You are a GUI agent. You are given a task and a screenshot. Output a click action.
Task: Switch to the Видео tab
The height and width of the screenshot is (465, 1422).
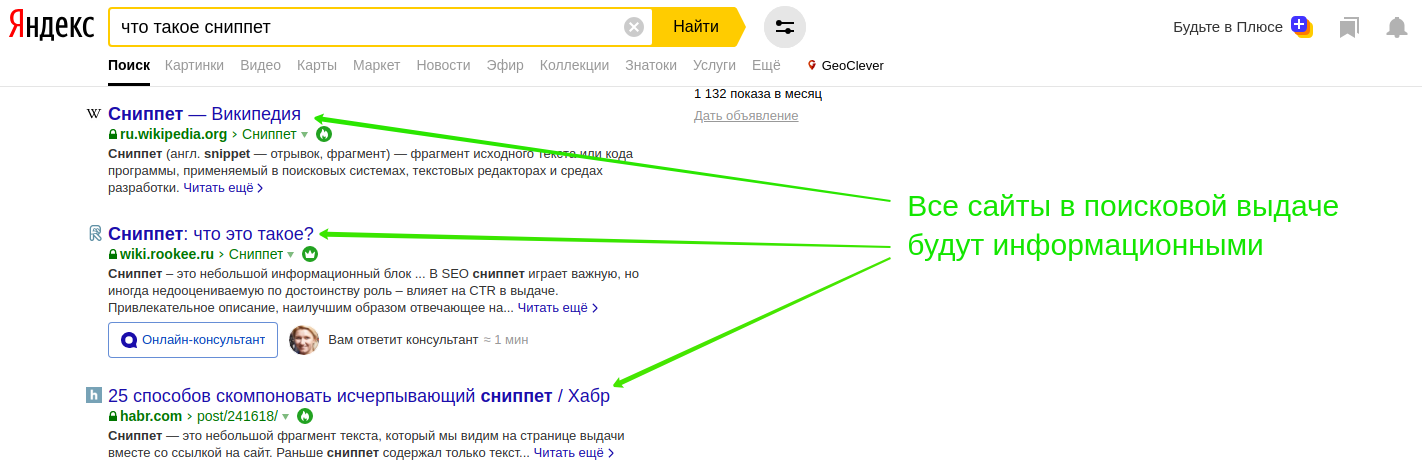260,65
